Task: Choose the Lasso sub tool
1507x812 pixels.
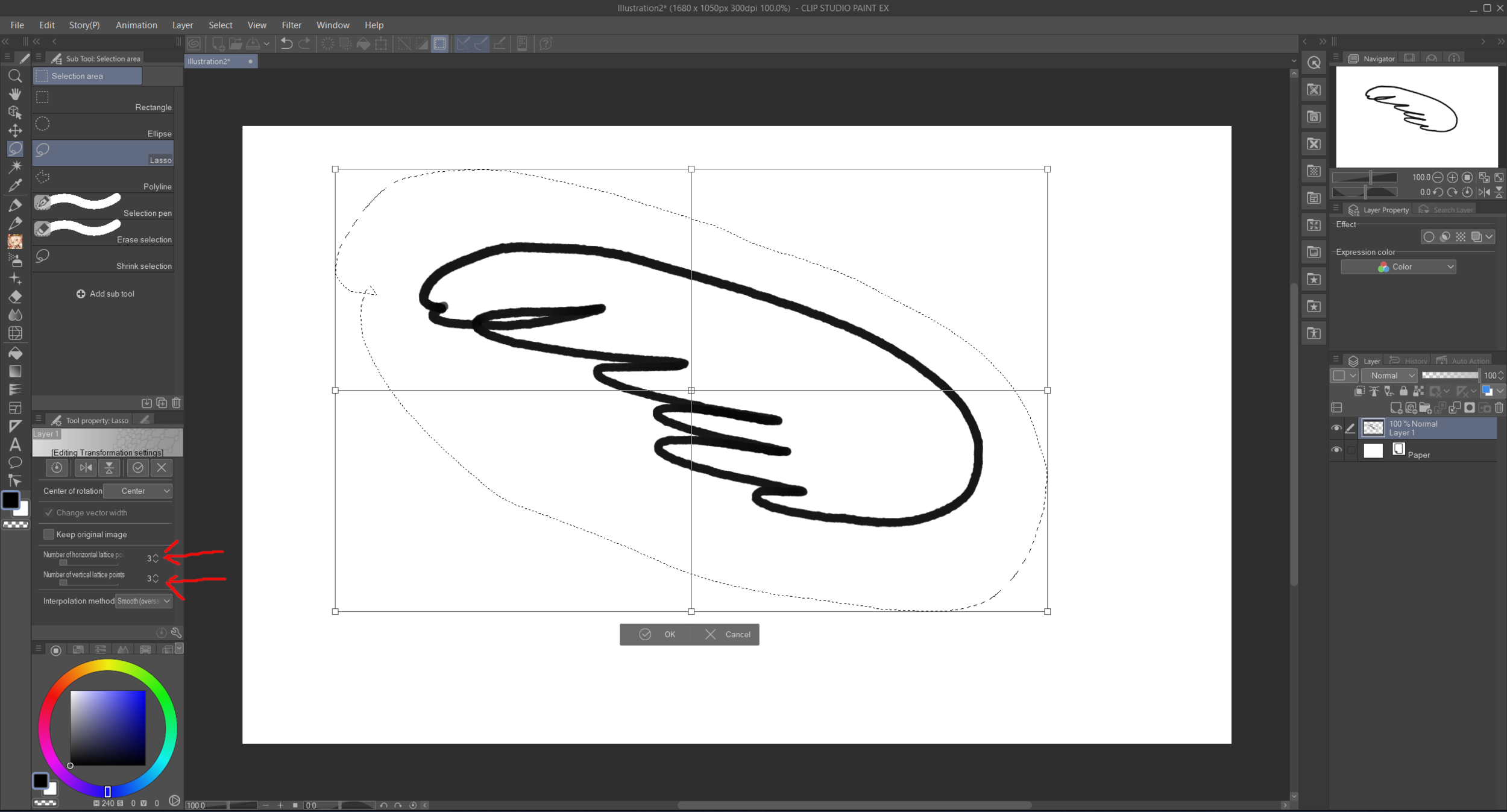Action: [x=102, y=153]
